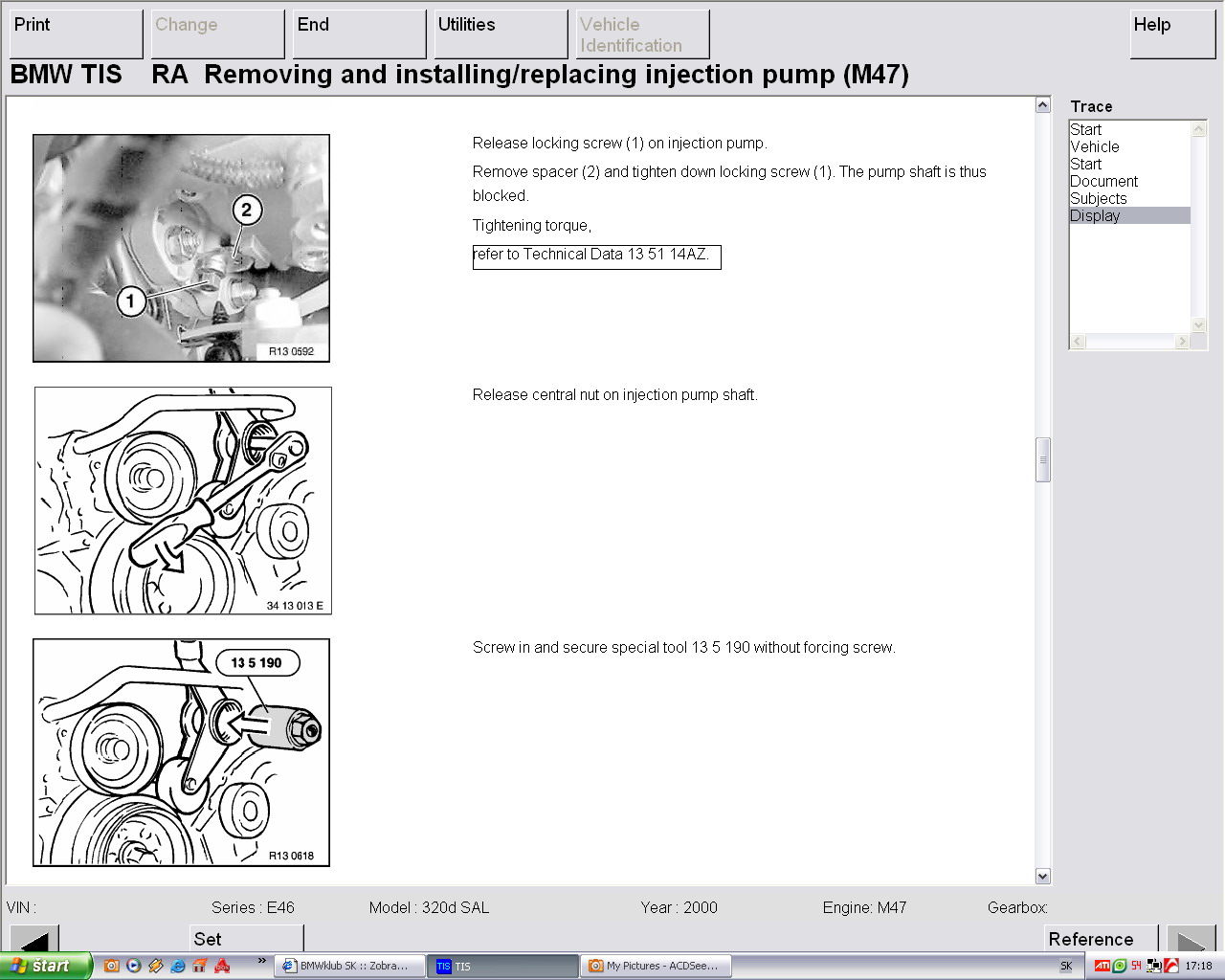Click the Set button
Screen dimensions: 1225x980
click(247, 939)
